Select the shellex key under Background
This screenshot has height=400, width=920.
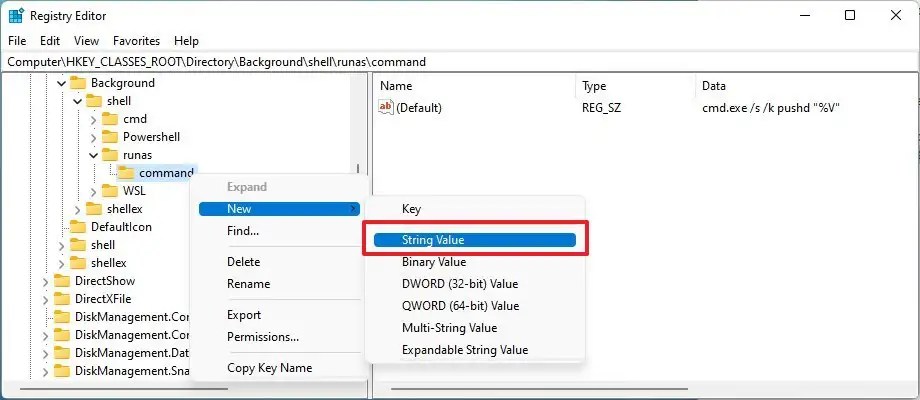[124, 209]
